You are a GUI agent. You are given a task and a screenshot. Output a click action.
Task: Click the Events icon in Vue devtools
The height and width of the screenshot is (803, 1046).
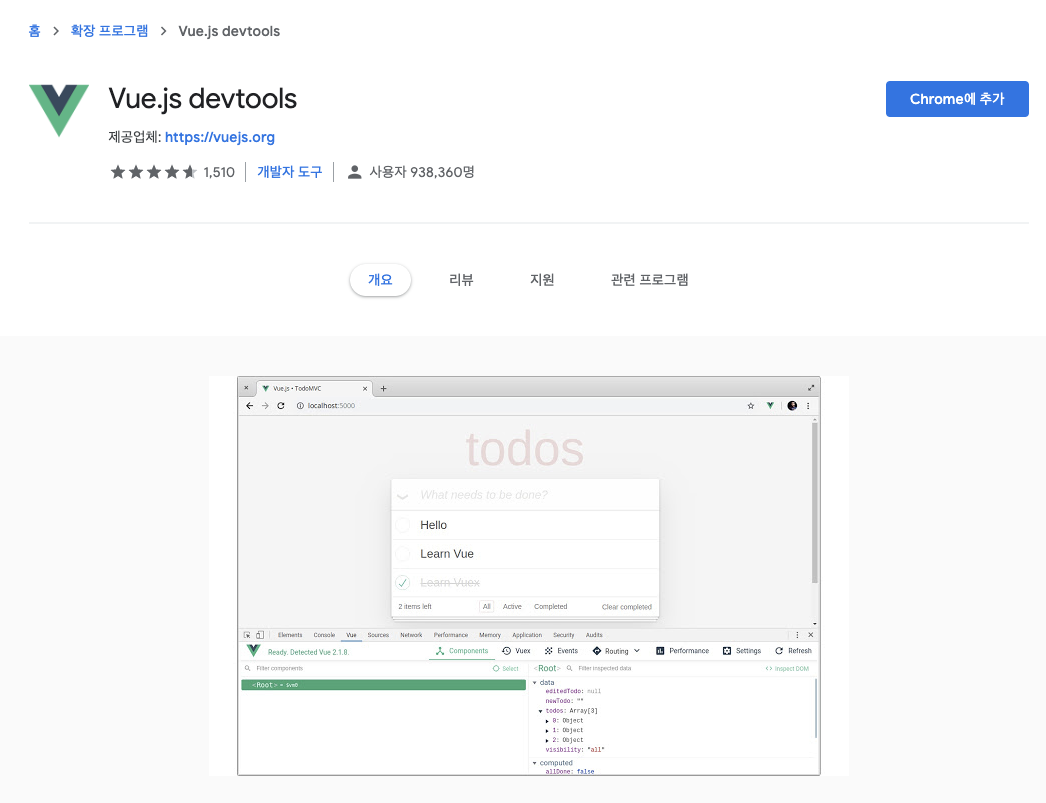[548, 651]
